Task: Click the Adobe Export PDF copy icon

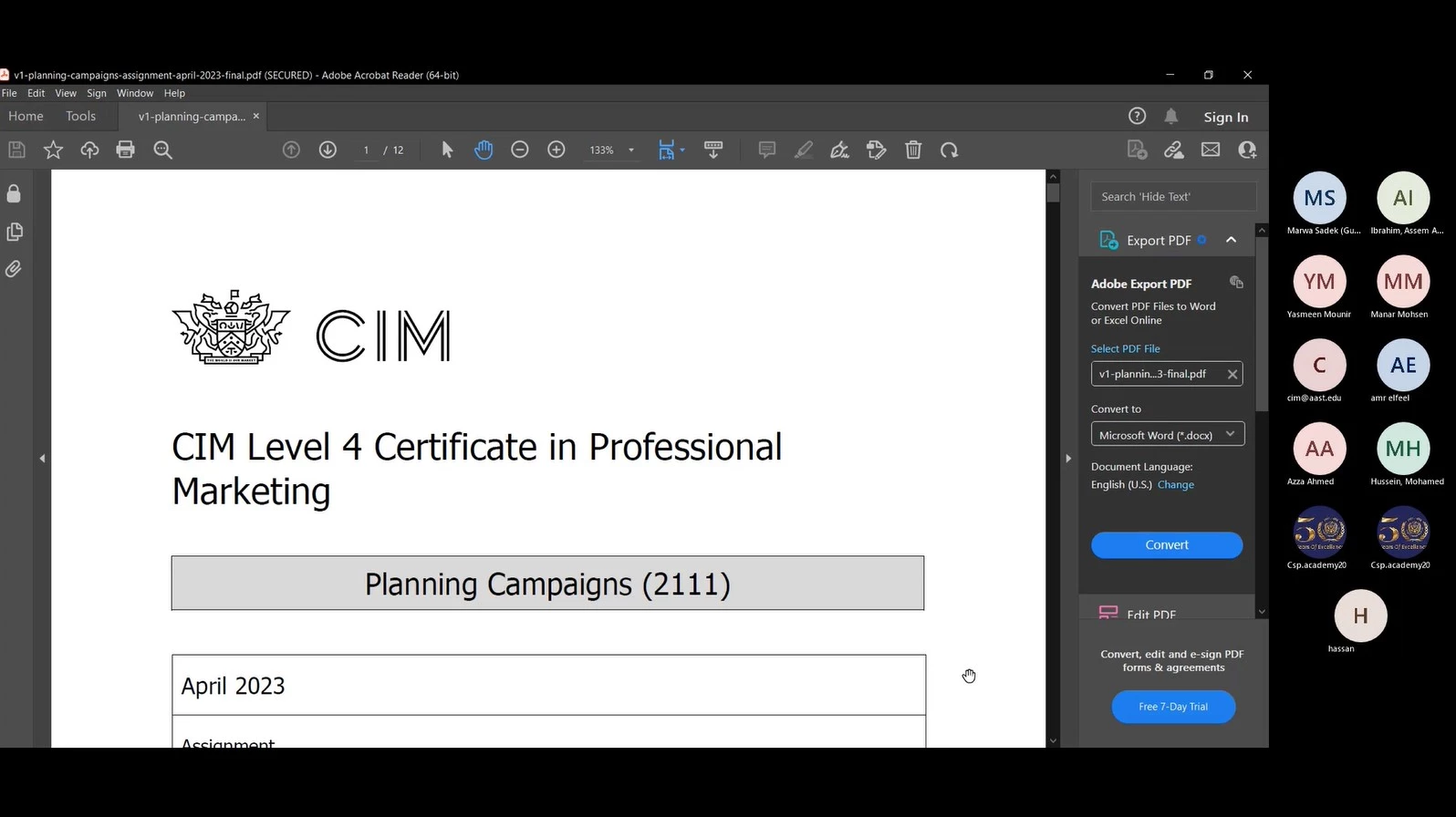Action: pyautogui.click(x=1236, y=282)
